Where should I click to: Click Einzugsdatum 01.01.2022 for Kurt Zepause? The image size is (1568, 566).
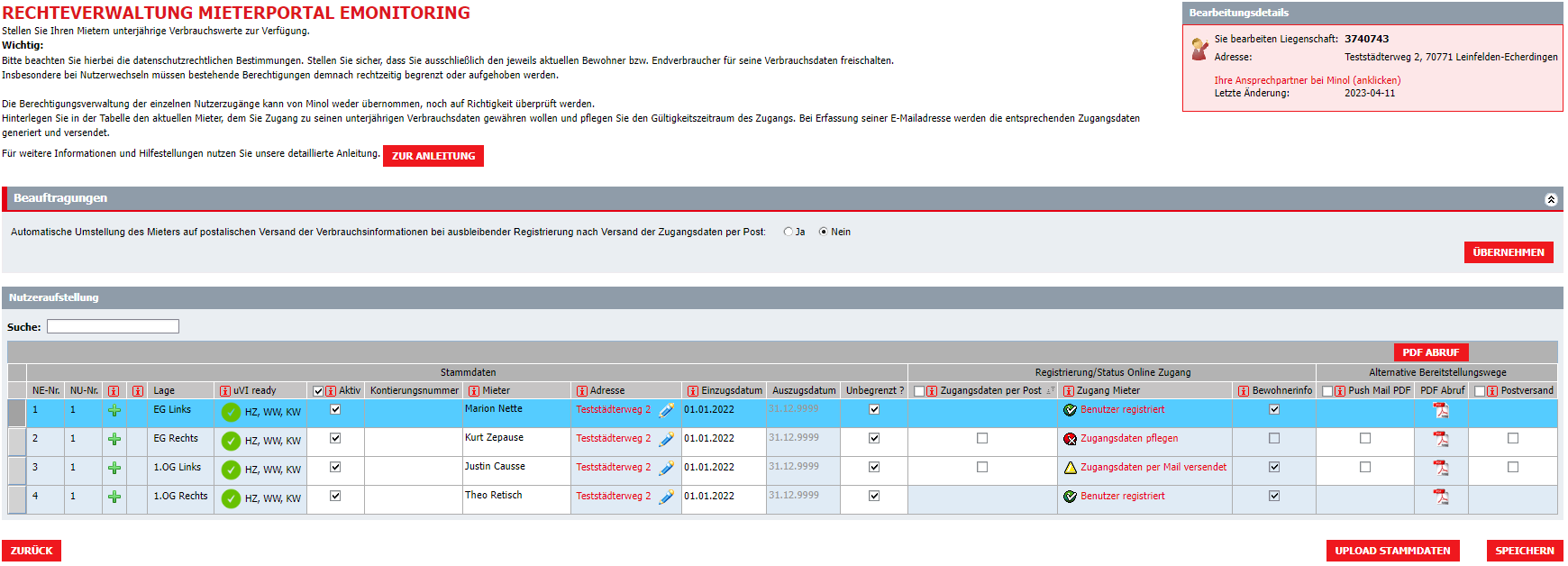[709, 438]
